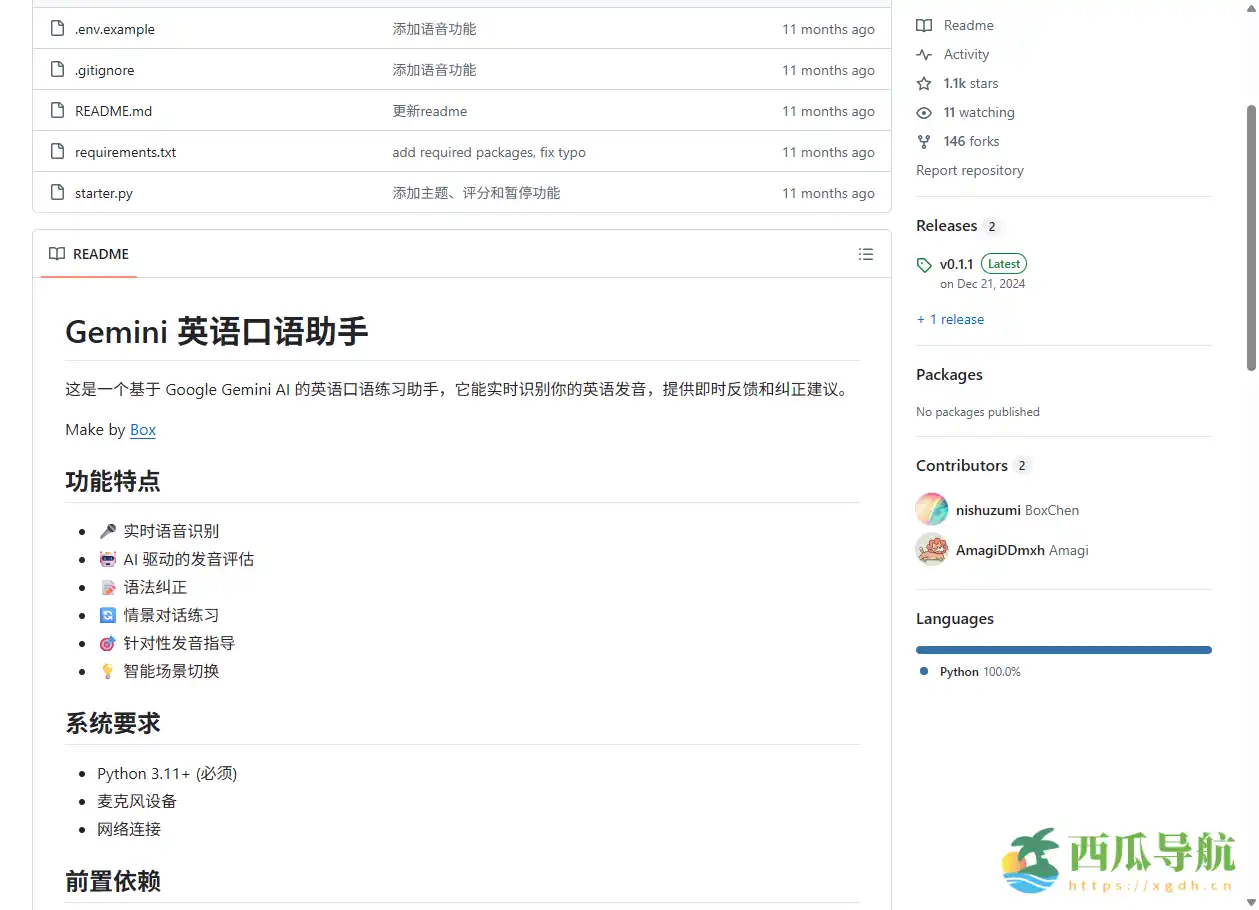
Task: Expand the '+ 1 release' list
Action: tap(950, 319)
